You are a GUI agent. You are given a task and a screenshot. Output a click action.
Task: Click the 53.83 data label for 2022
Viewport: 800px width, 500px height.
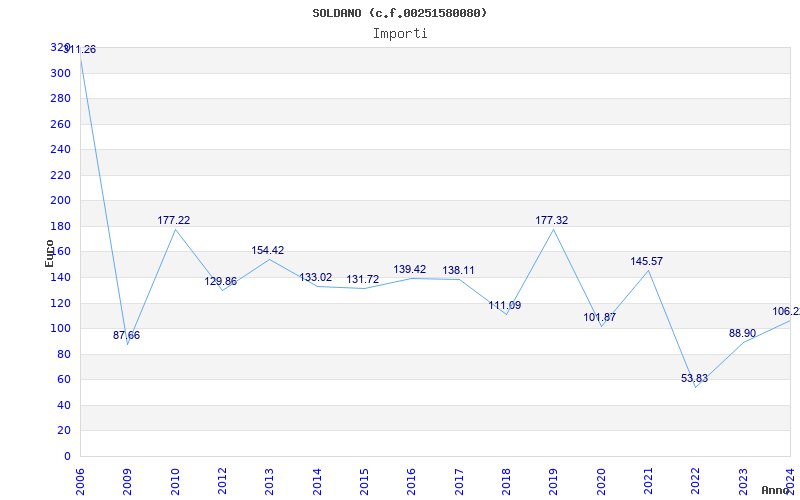[694, 379]
